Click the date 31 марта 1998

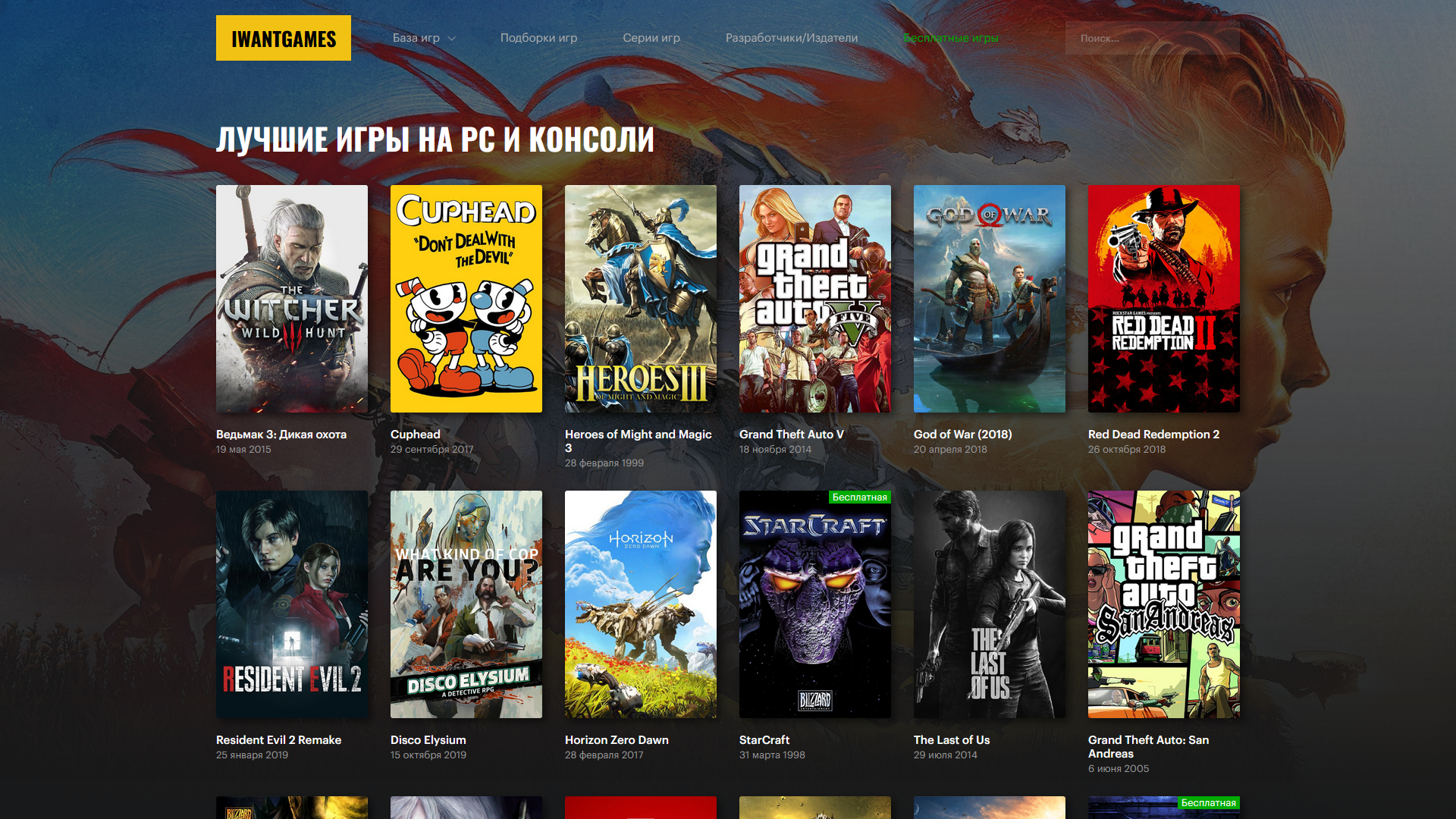(772, 755)
